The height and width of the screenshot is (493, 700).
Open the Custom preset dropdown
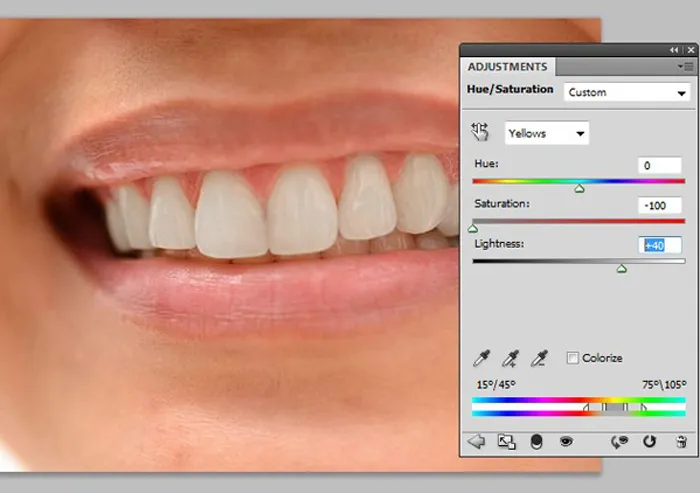click(627, 92)
